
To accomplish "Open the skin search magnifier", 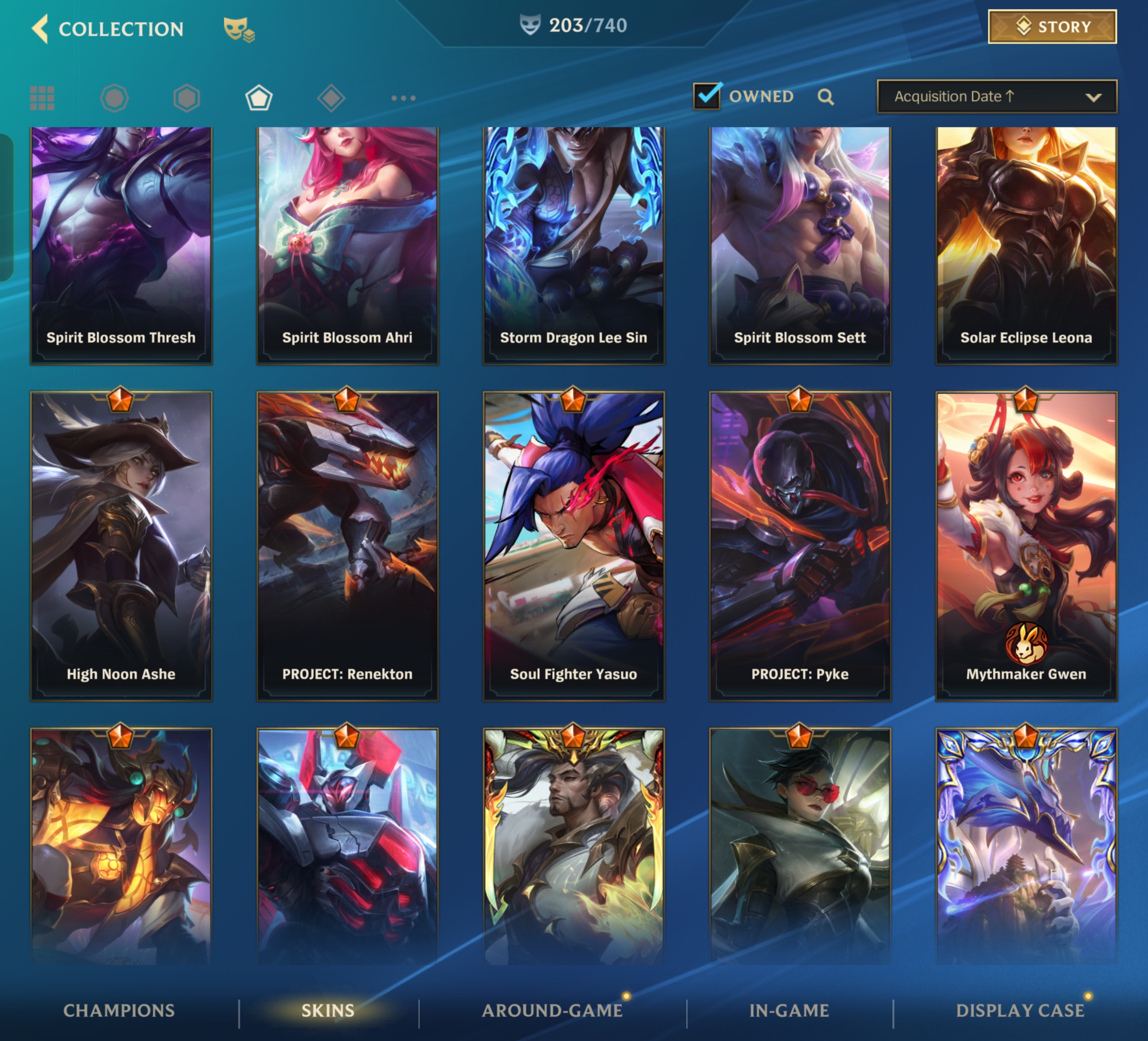I will tap(826, 97).
